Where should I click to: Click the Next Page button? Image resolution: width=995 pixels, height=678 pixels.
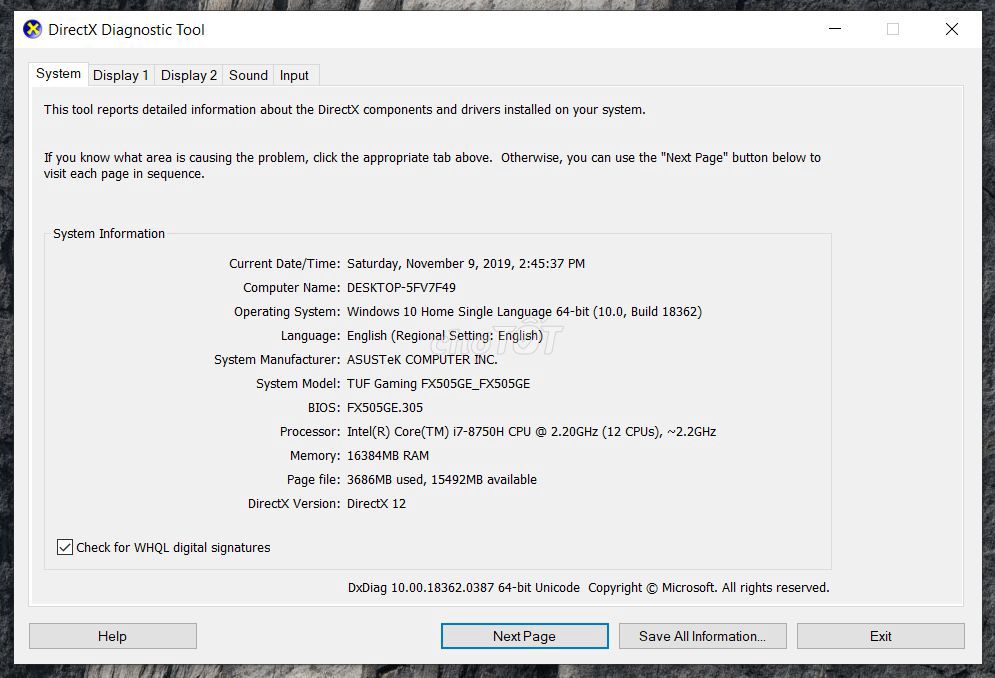point(524,636)
